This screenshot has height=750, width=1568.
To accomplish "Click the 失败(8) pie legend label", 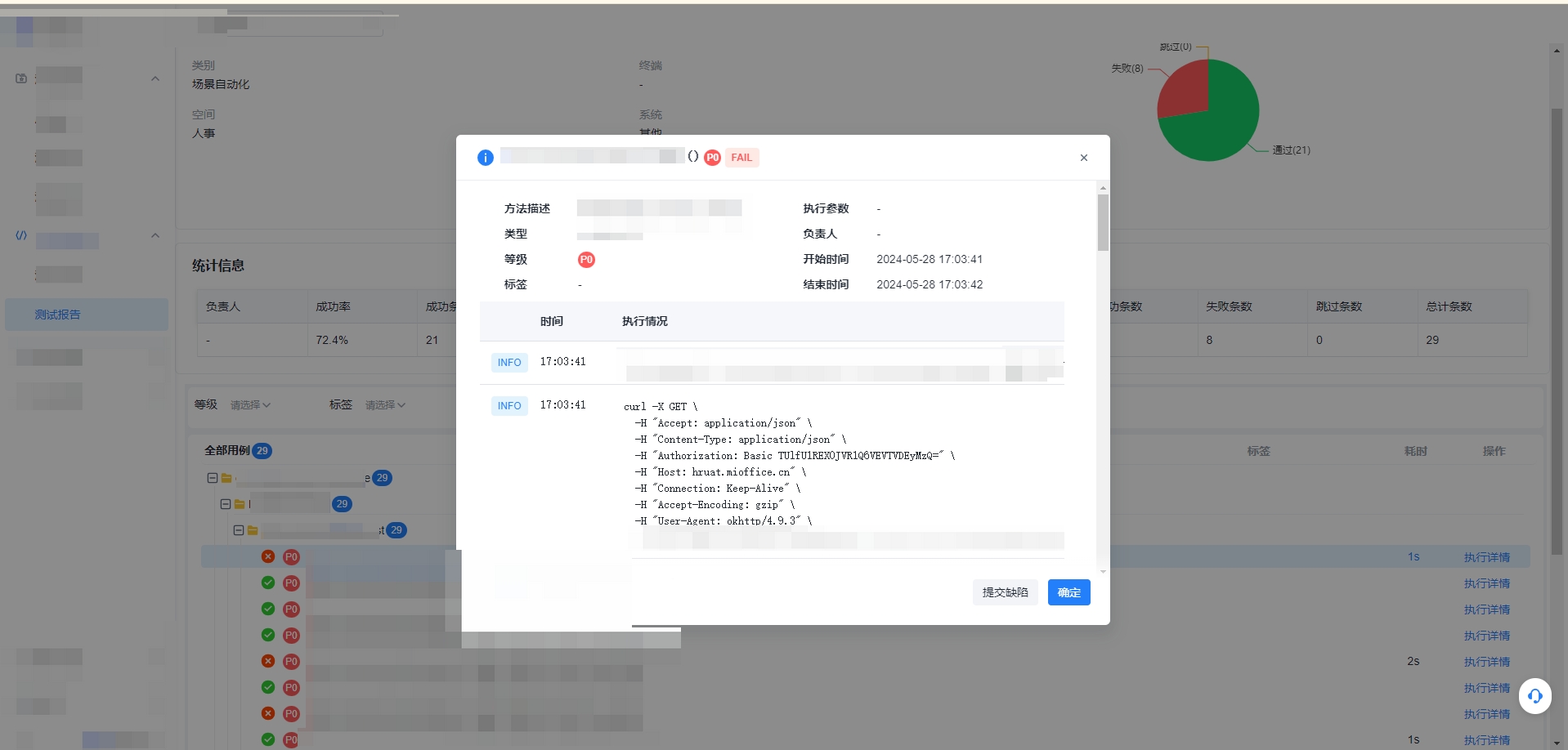I will [x=1127, y=69].
